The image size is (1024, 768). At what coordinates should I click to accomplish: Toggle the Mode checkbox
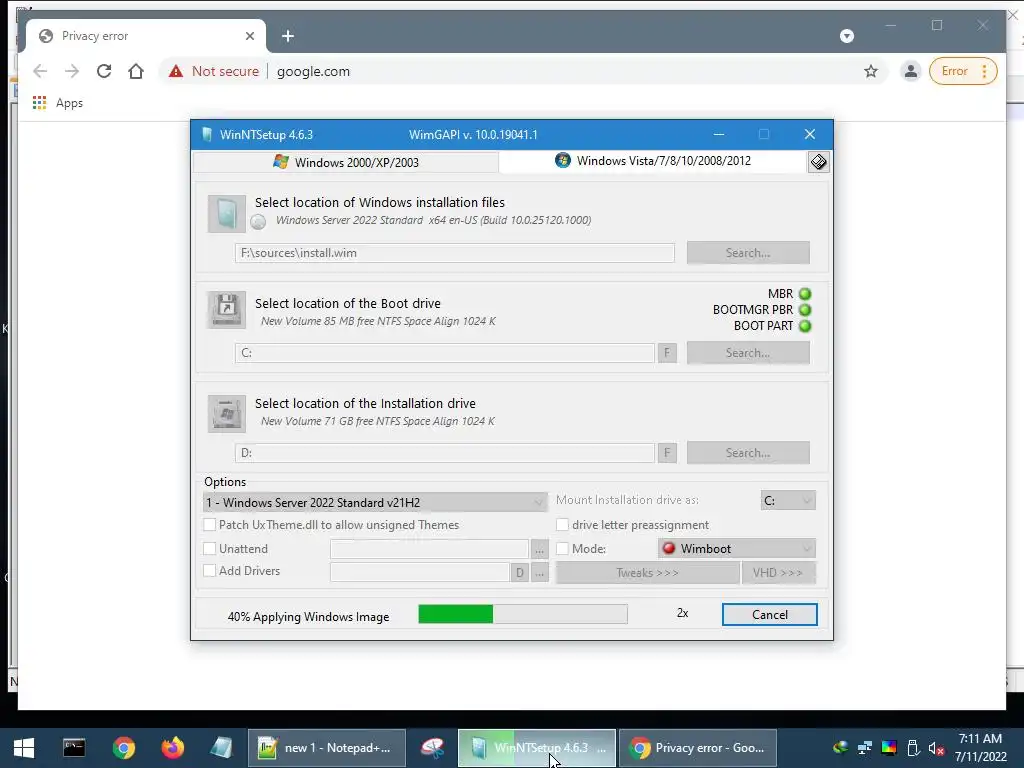click(562, 549)
